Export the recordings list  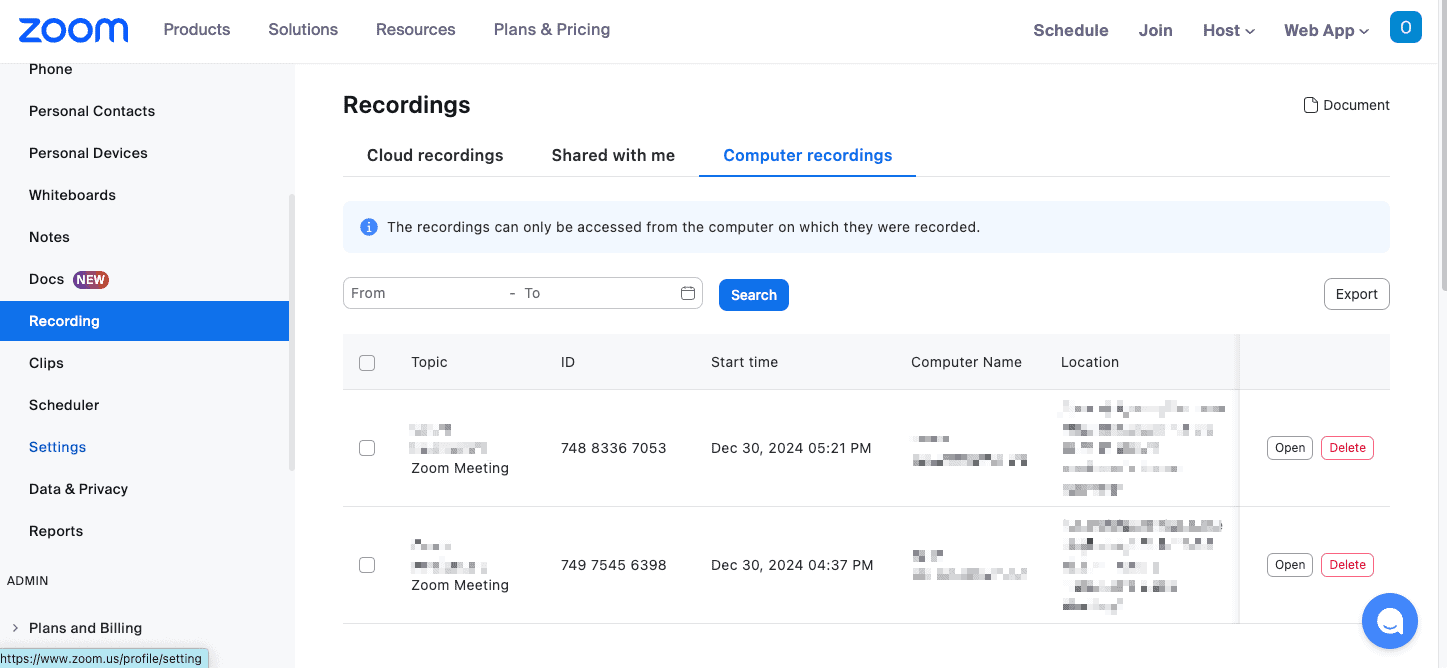1356,293
